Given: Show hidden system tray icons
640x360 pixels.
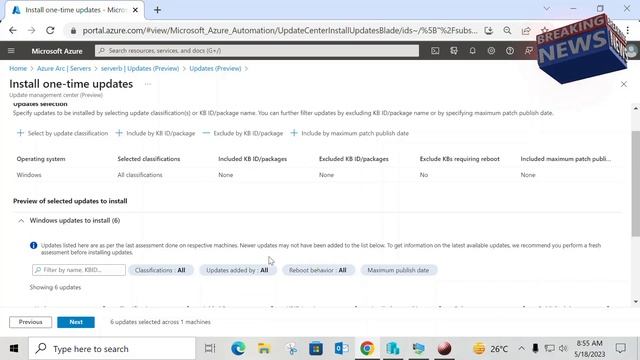Looking at the screenshot, I should click(x=521, y=348).
